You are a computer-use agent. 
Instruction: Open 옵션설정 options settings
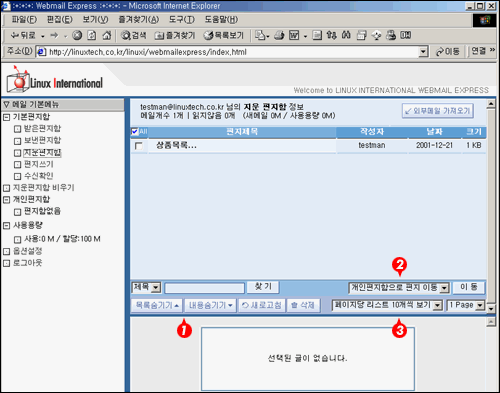pos(28,251)
